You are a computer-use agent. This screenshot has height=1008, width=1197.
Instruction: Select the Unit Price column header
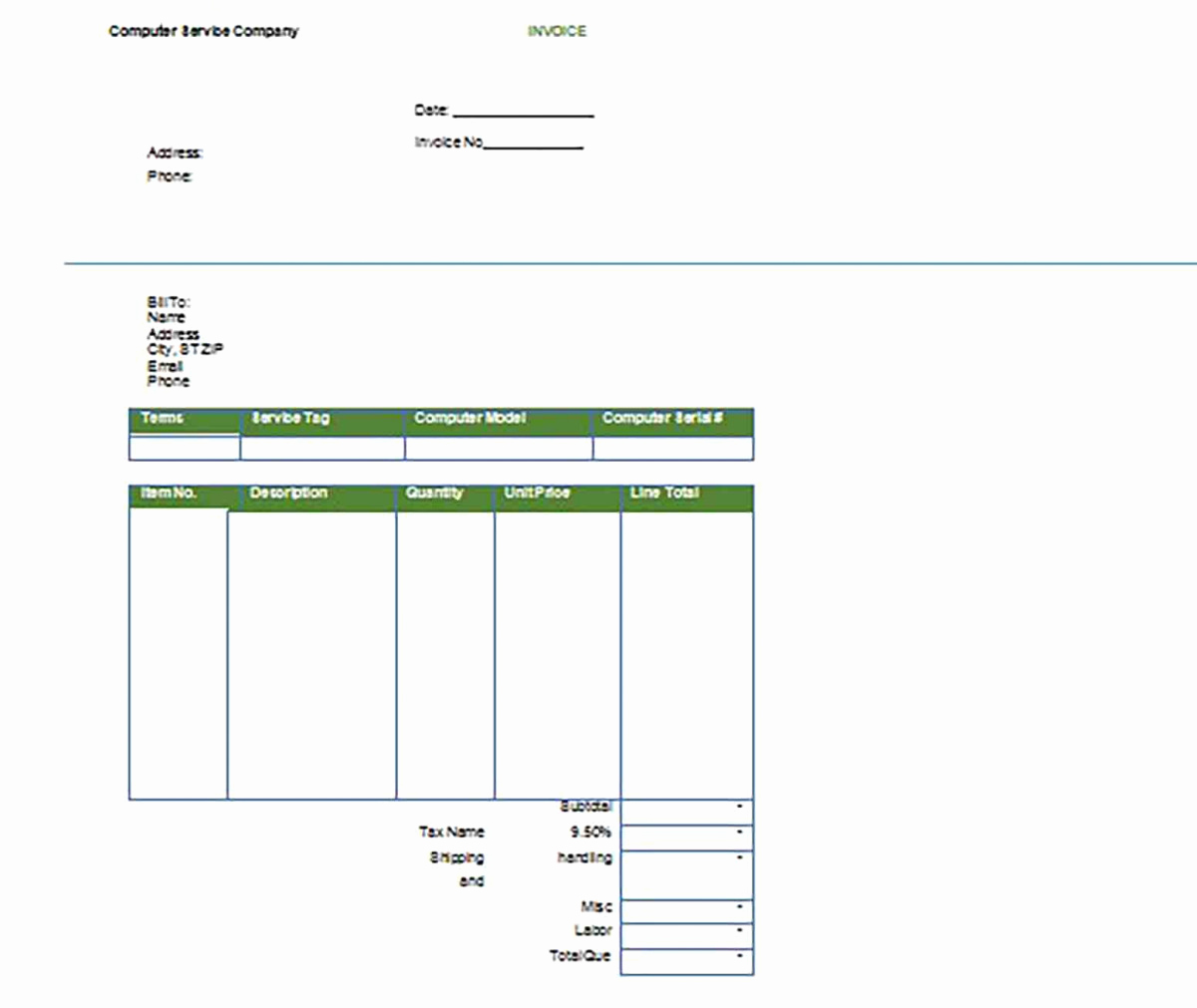point(558,497)
